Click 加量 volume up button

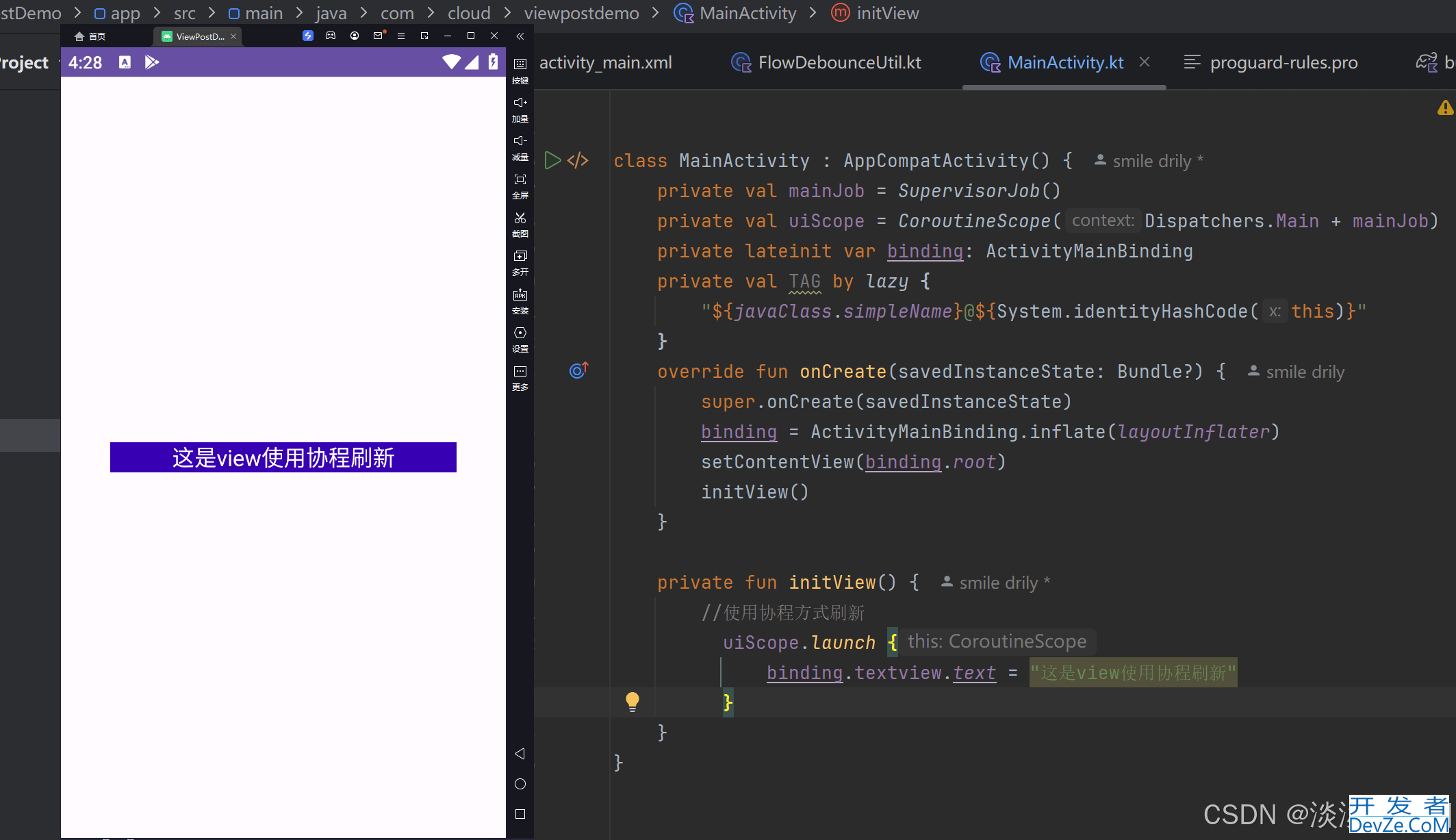click(520, 110)
